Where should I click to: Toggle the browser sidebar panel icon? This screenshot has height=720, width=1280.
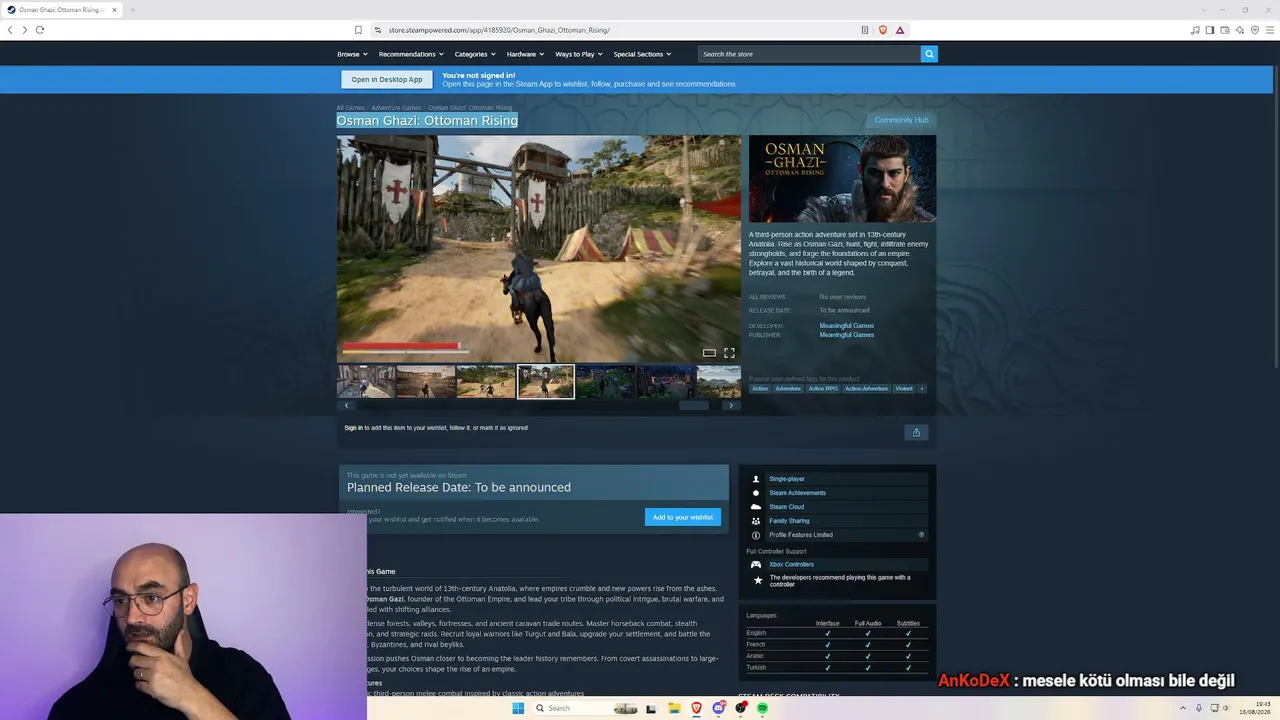pos(1210,30)
